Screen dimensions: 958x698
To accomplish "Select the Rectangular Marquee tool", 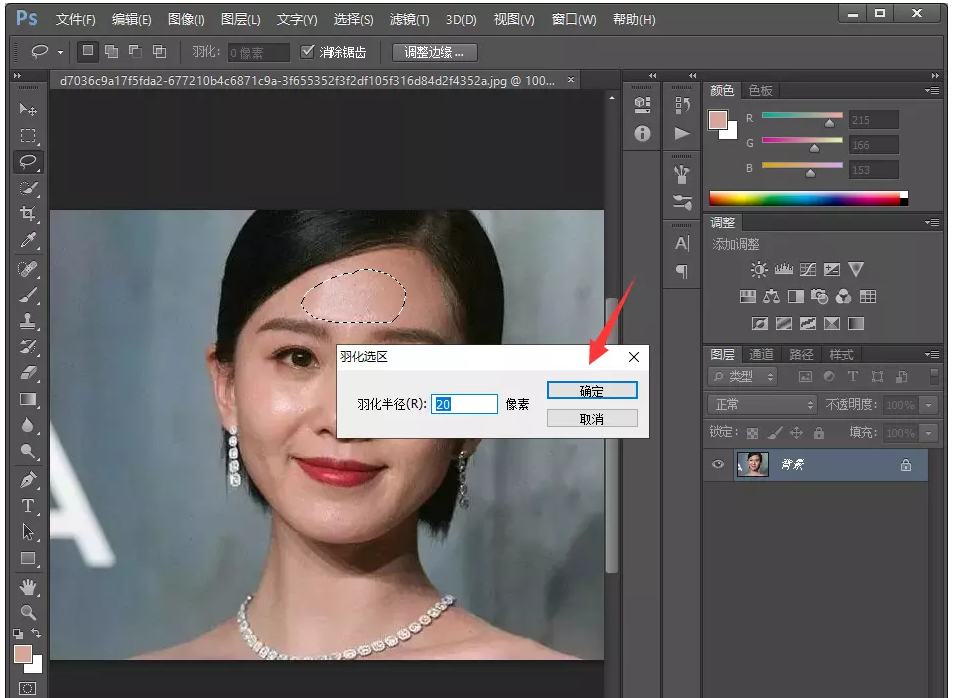I will 28,135.
